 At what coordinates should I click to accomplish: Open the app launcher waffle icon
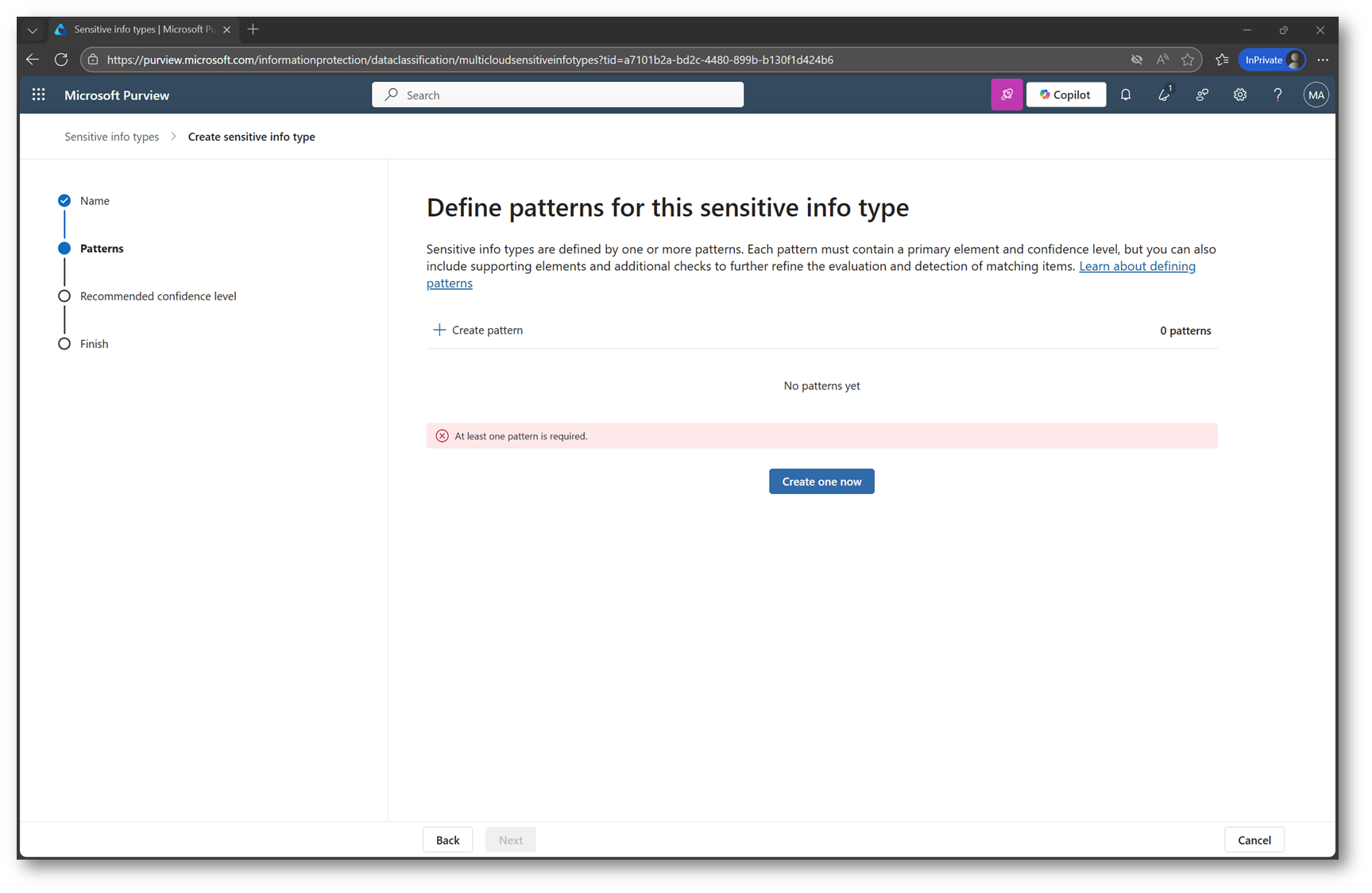click(38, 95)
